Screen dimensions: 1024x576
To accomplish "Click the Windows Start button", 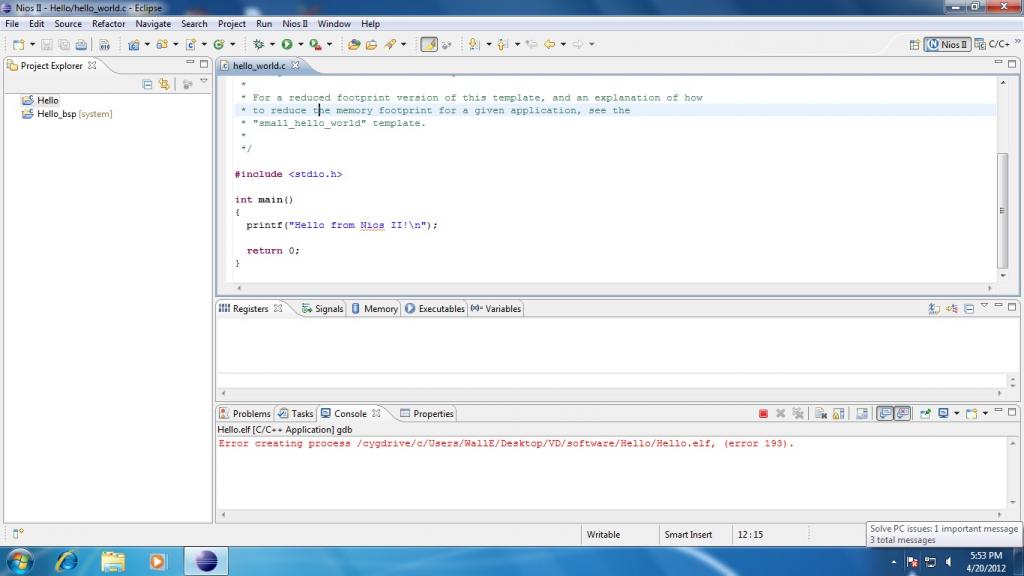I will tap(20, 561).
